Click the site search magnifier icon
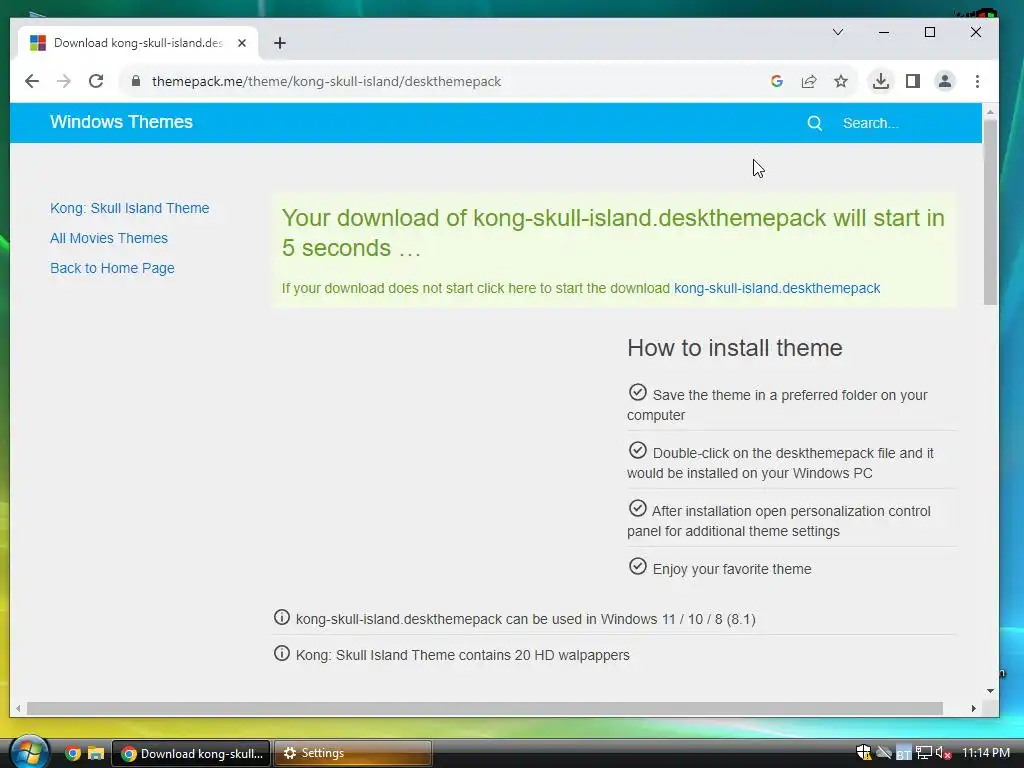The height and width of the screenshot is (768, 1024). pos(814,123)
